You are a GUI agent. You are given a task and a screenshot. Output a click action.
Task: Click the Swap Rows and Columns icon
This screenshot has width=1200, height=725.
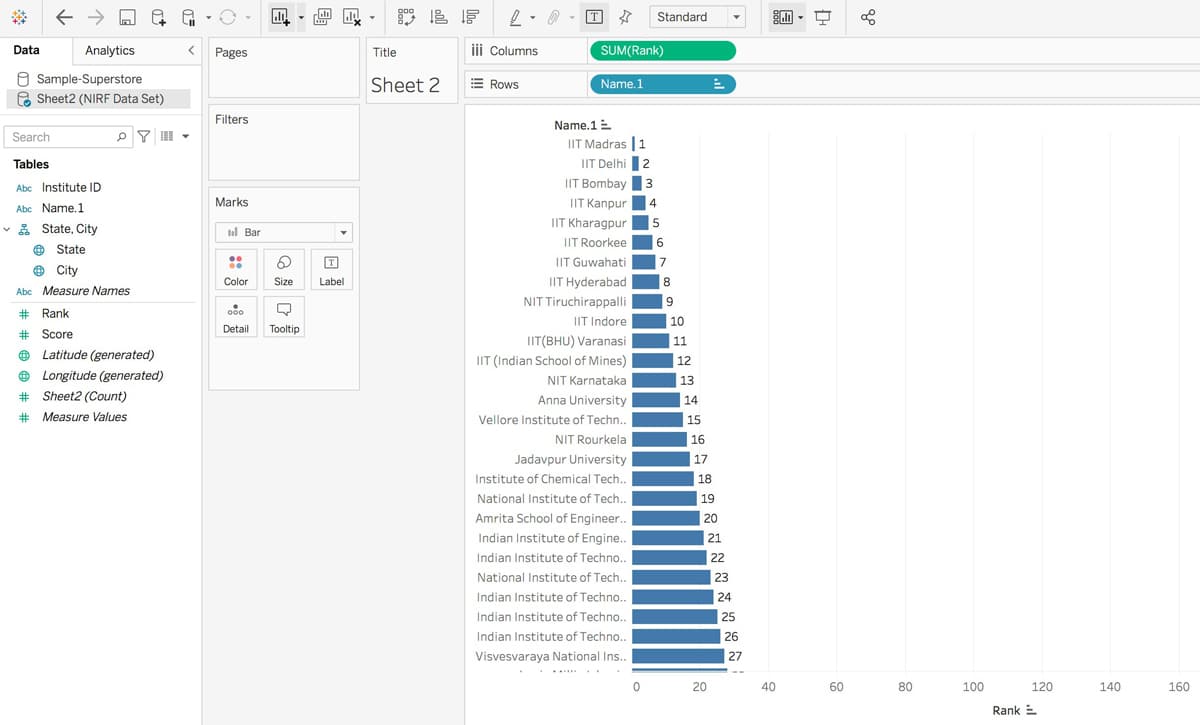[406, 17]
